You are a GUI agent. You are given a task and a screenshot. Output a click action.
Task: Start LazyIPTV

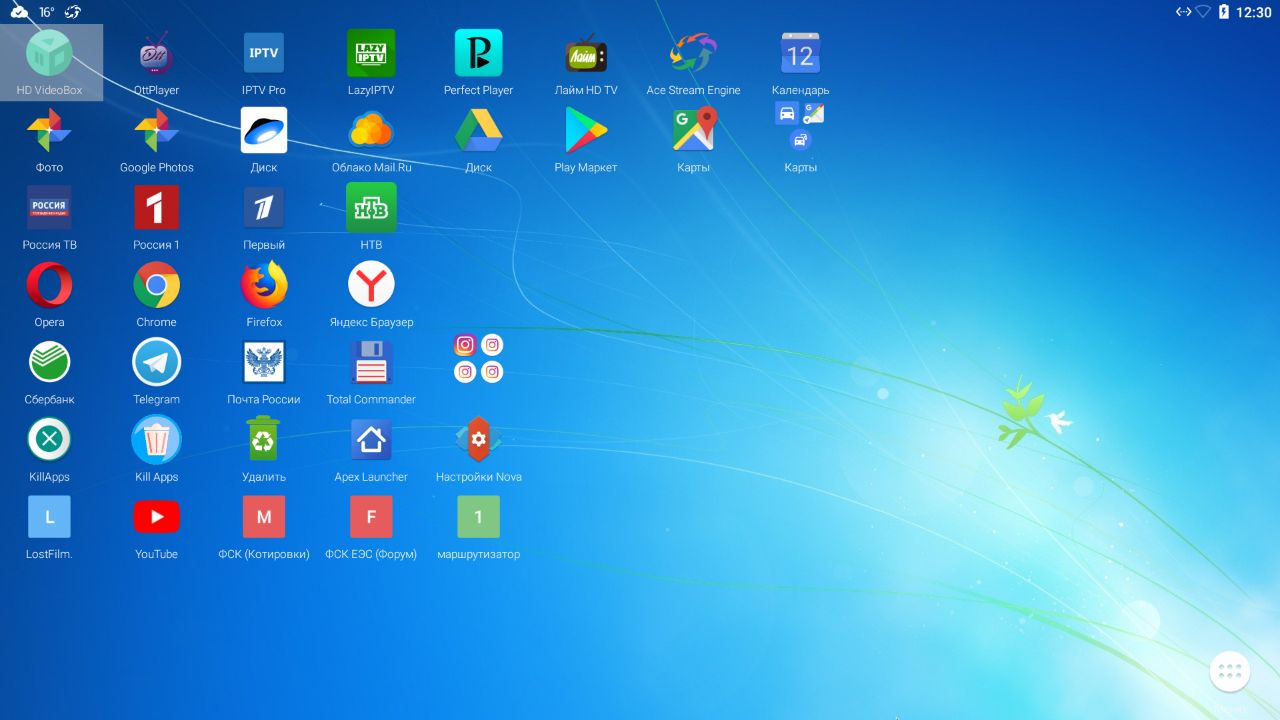point(371,53)
